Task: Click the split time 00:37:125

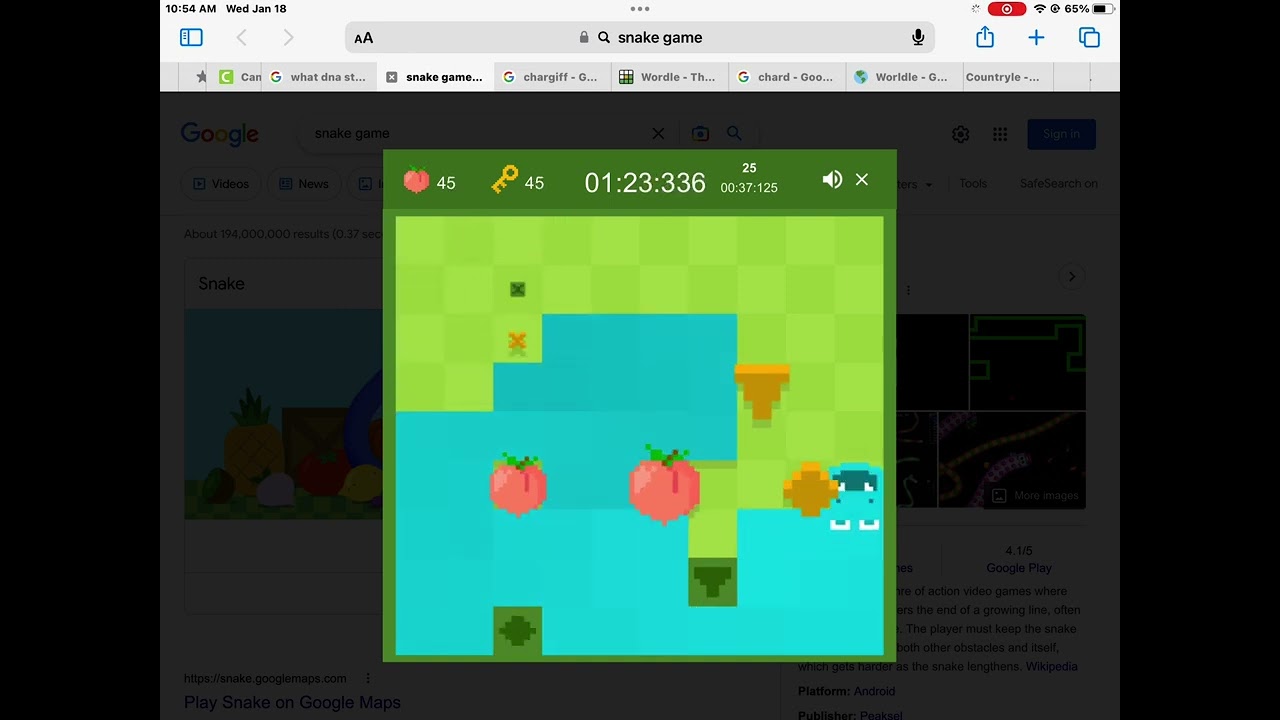Action: (x=749, y=188)
